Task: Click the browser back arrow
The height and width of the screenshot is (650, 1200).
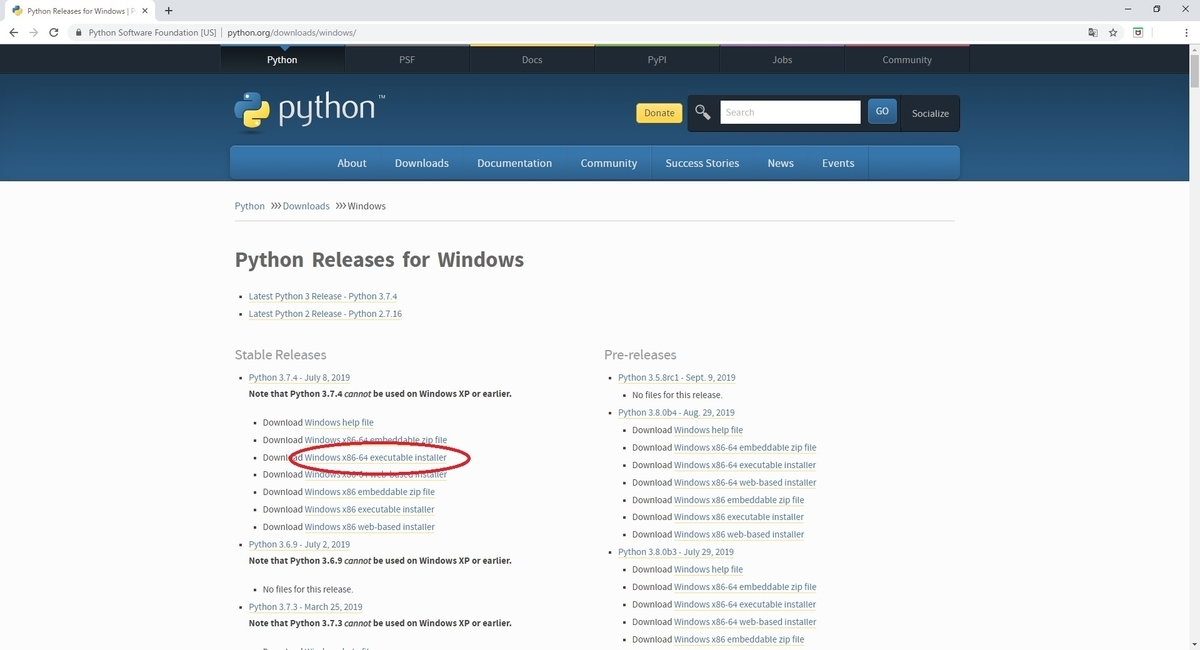Action: click(x=14, y=32)
